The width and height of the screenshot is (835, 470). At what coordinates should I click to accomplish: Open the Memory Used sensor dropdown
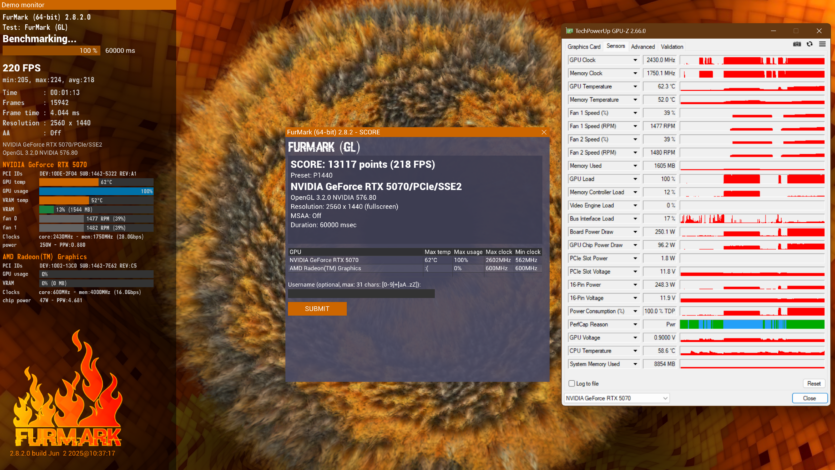(635, 166)
